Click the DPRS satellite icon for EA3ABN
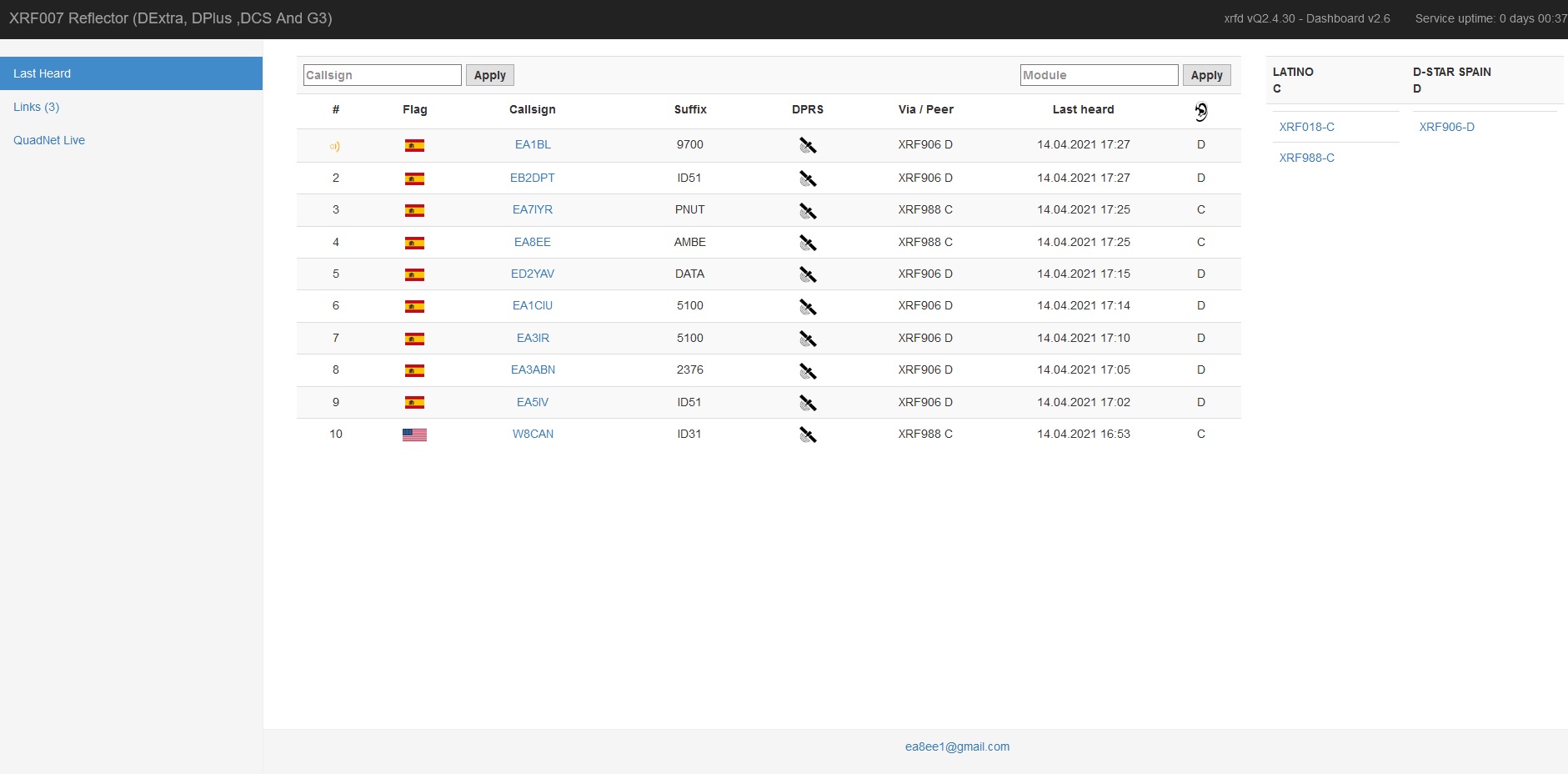1568x774 pixels. pos(807,371)
